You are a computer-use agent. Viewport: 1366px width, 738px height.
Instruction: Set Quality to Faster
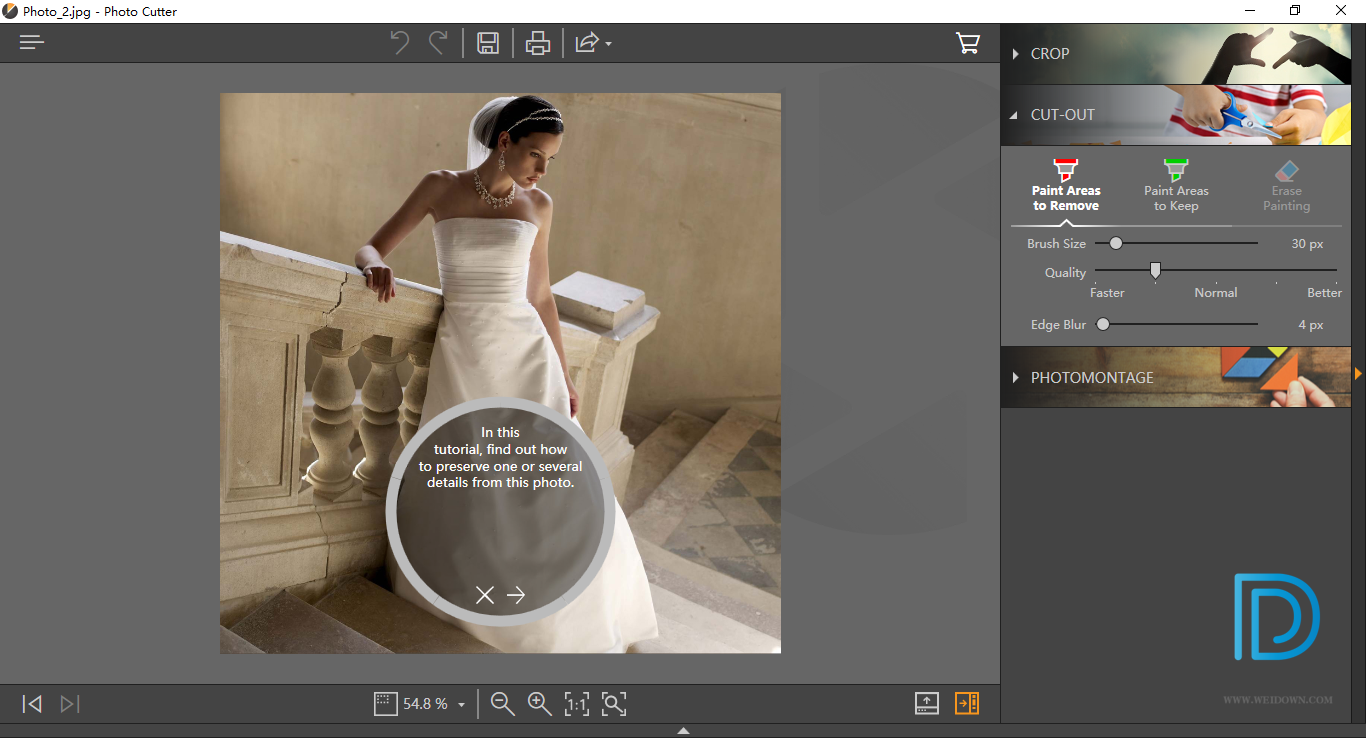pyautogui.click(x=1107, y=293)
